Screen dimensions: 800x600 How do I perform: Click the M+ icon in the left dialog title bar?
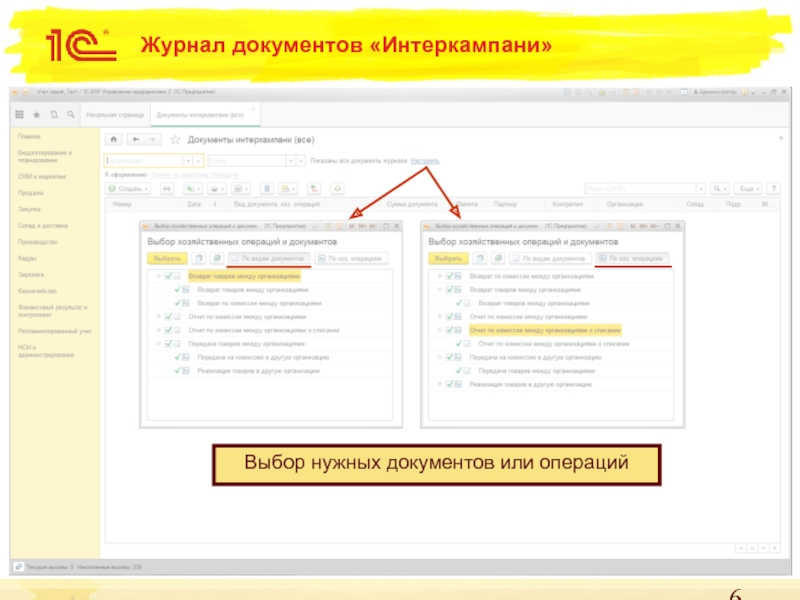pos(362,226)
